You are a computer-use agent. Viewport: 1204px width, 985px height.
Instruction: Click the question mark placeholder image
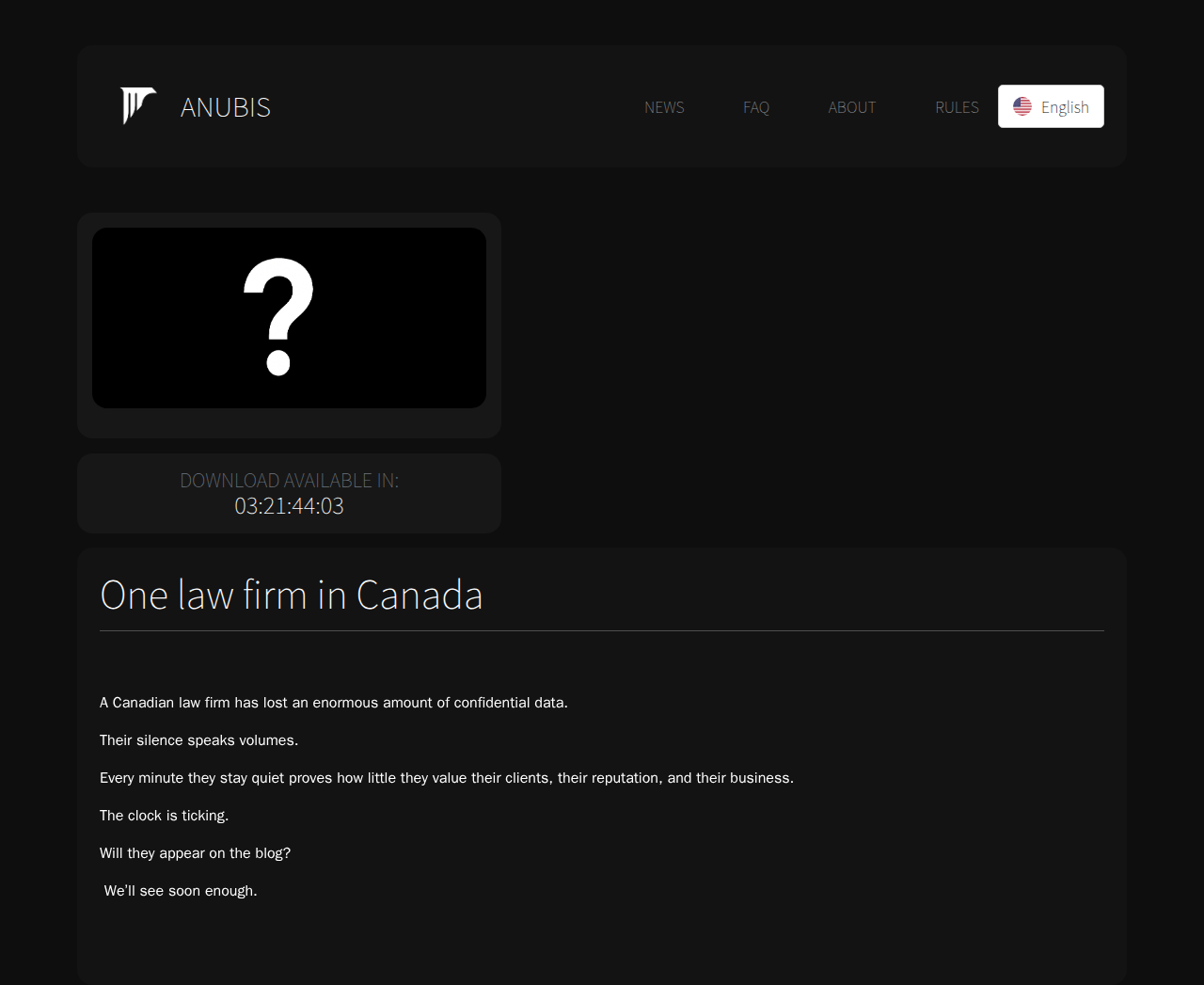(x=289, y=318)
